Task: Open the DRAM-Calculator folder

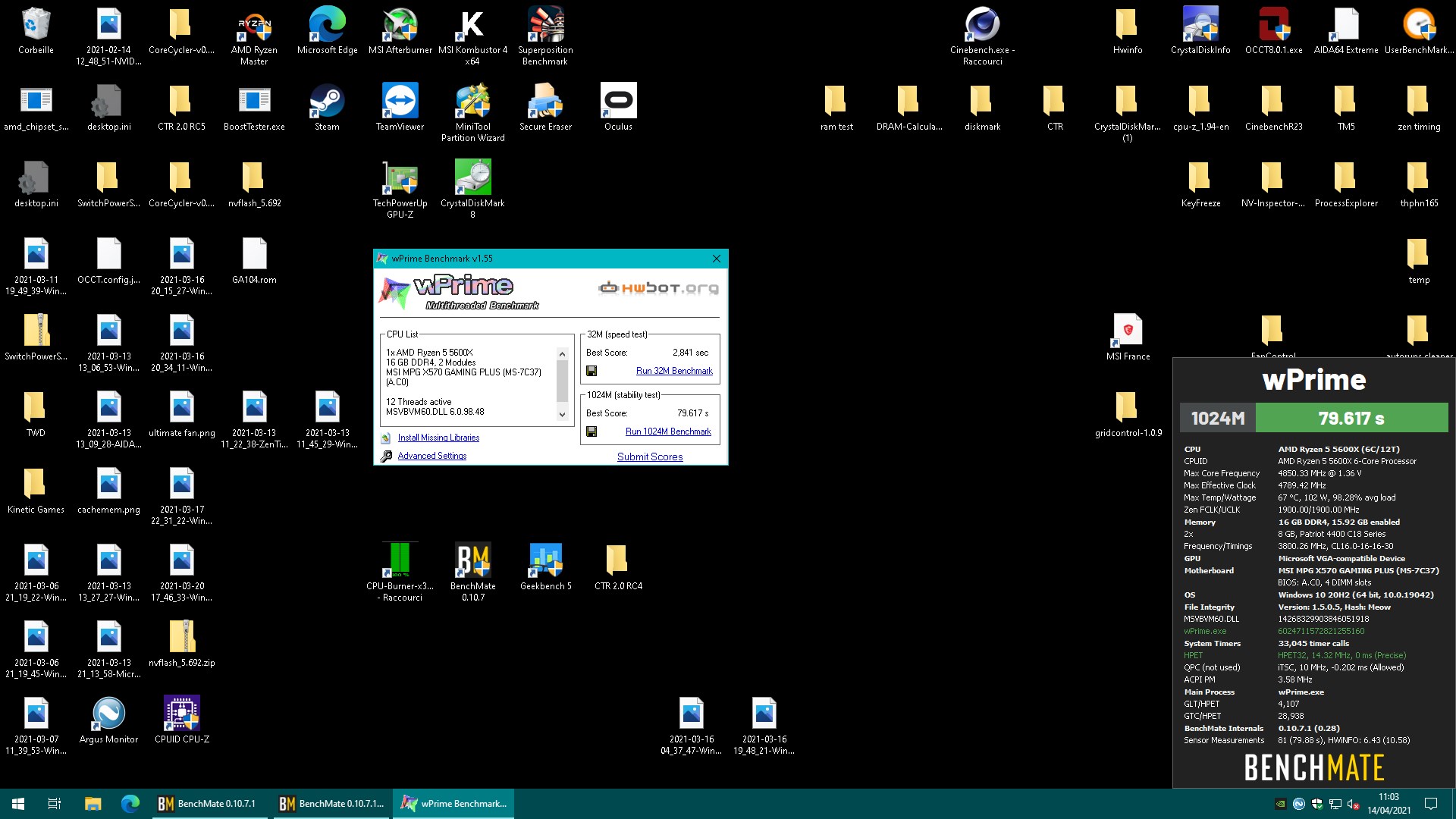Action: coord(909,107)
